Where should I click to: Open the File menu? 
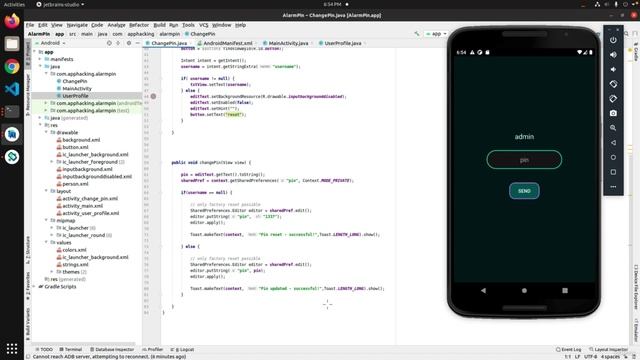point(30,25)
